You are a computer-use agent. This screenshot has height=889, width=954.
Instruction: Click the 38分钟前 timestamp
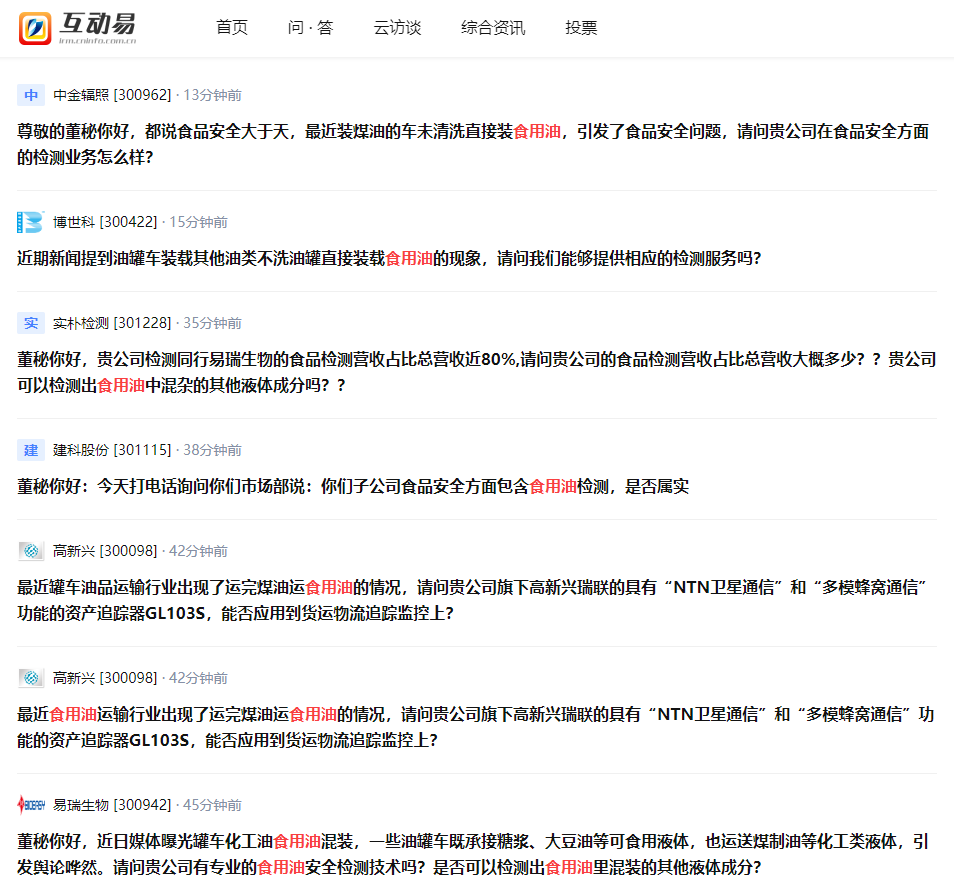(x=212, y=450)
